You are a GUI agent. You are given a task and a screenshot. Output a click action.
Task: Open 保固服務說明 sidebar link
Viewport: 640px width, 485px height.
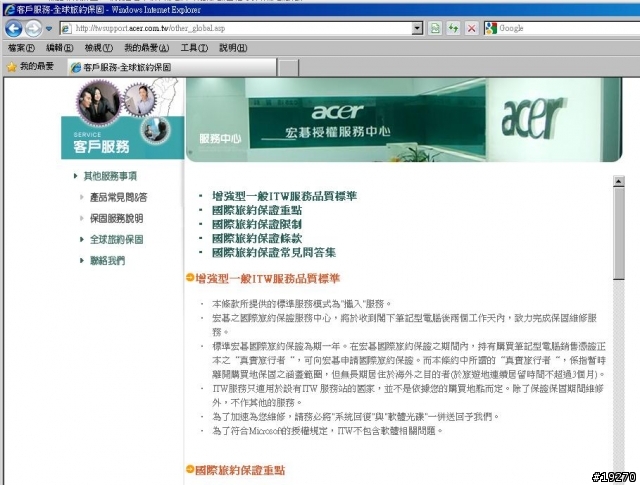(x=116, y=218)
